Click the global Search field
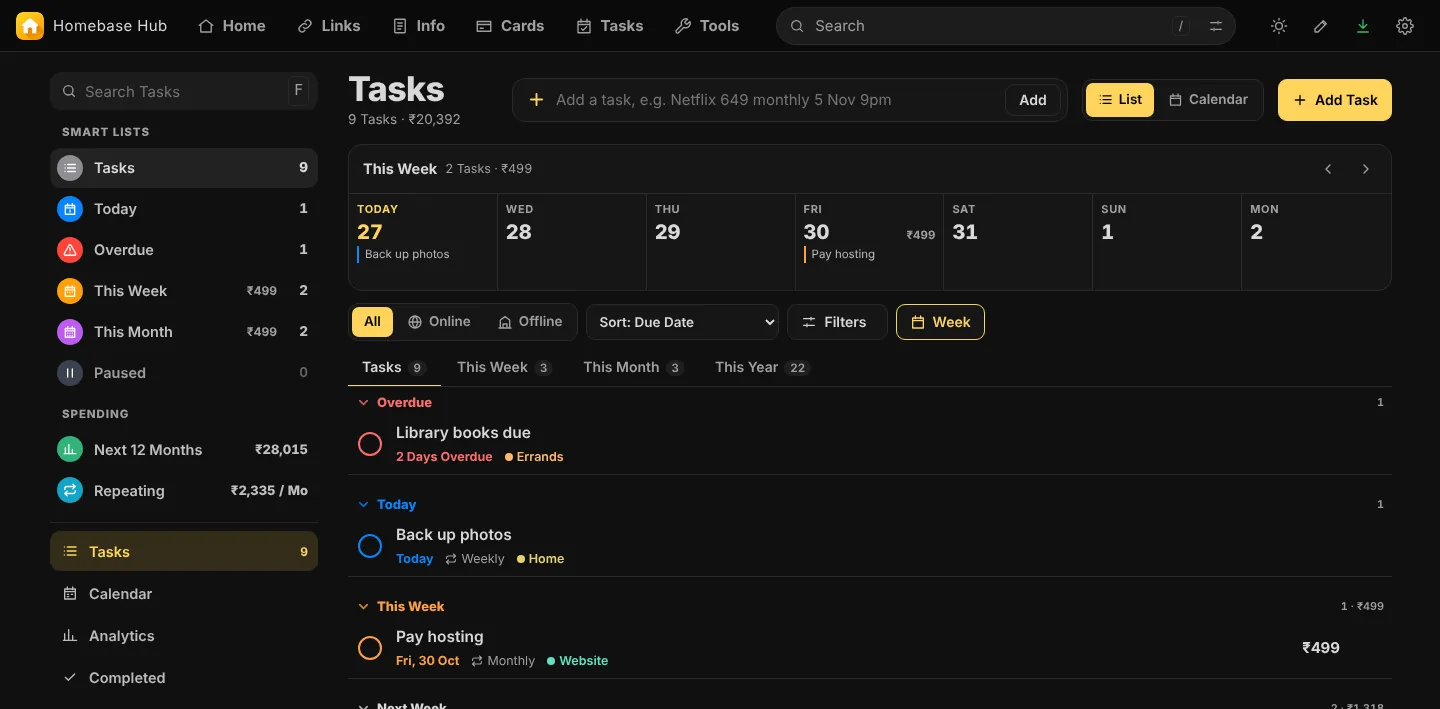 (1006, 26)
